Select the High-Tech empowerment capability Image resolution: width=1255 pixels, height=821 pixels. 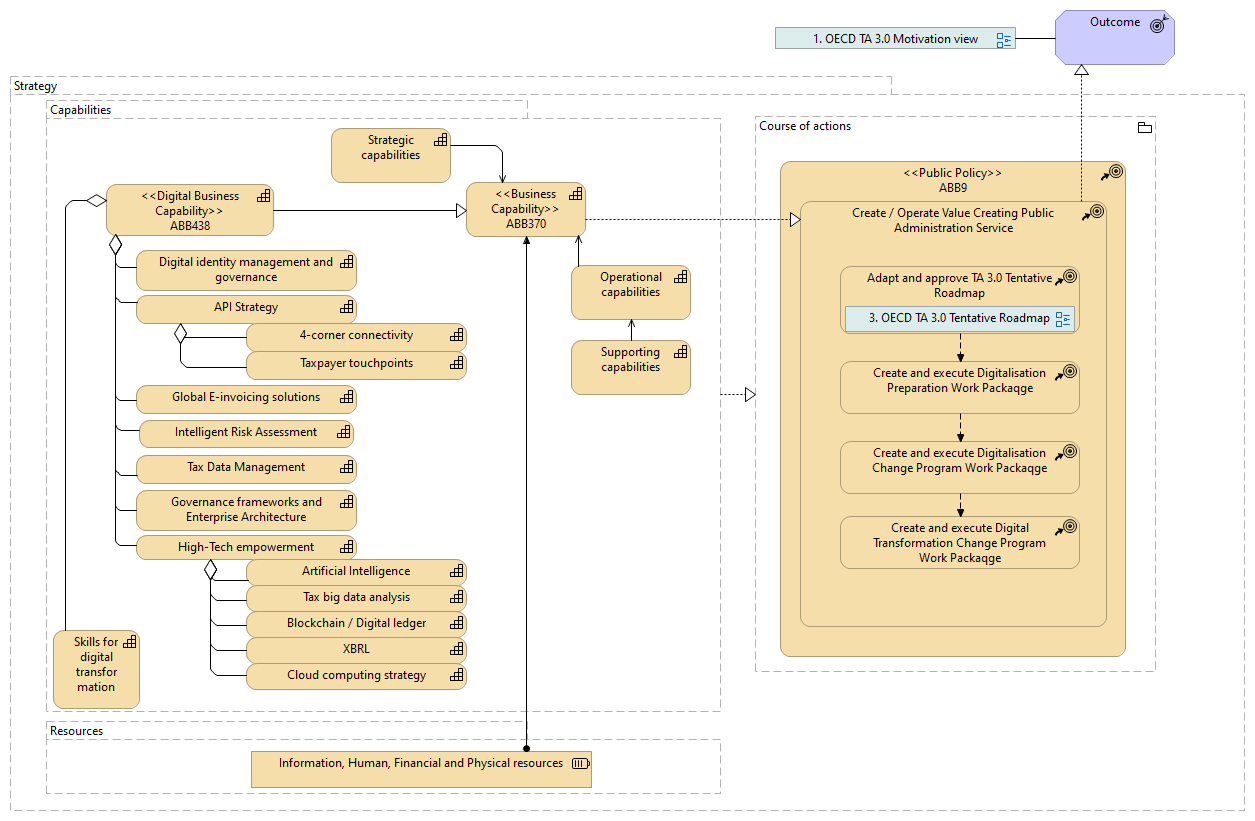pyautogui.click(x=246, y=547)
